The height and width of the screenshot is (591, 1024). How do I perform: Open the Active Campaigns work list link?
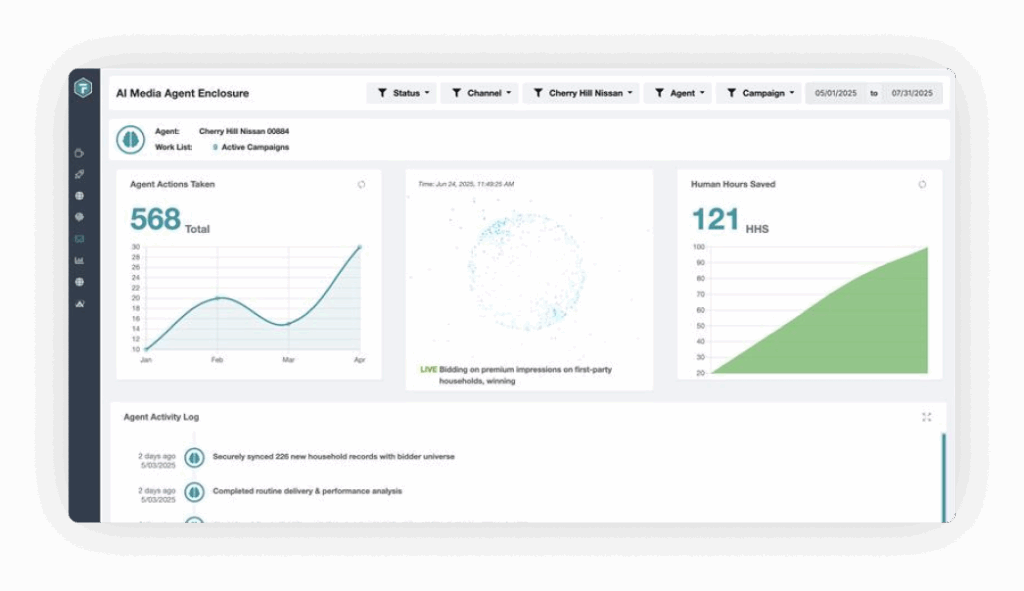click(255, 147)
